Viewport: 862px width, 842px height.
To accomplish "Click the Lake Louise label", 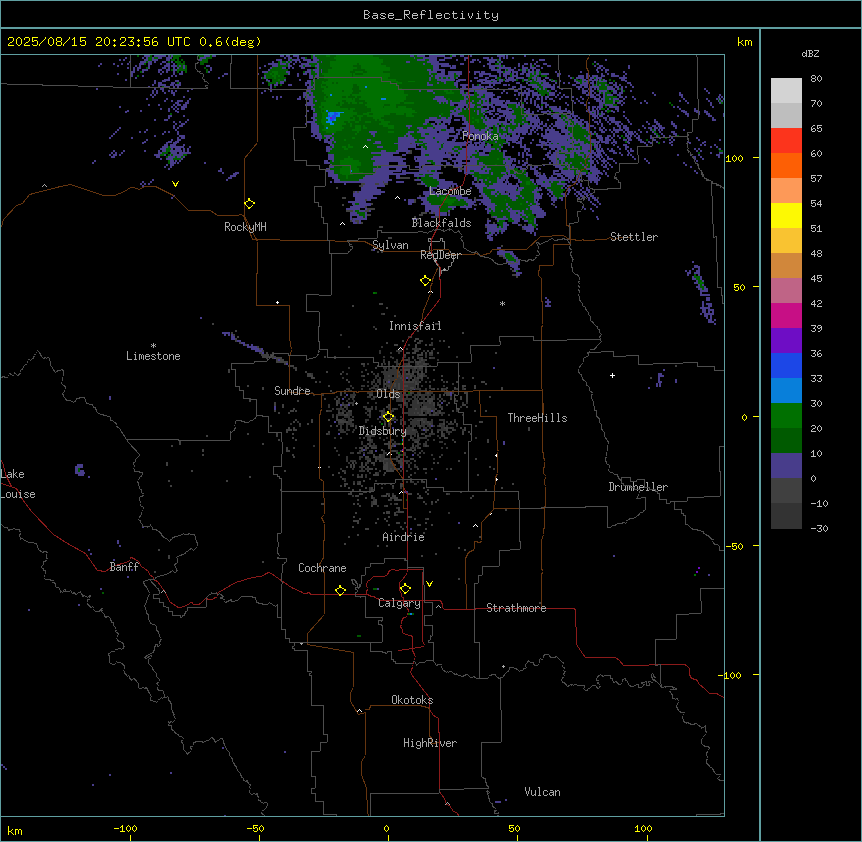I will point(18,484).
